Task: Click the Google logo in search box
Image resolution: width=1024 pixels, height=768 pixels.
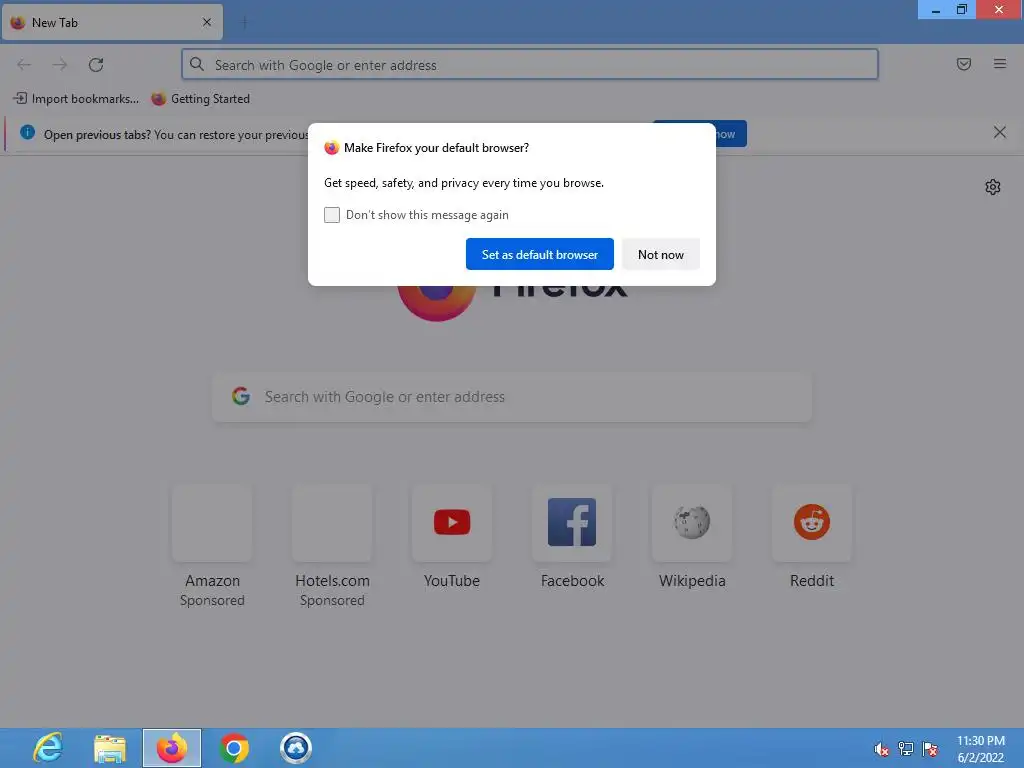Action: pyautogui.click(x=241, y=396)
